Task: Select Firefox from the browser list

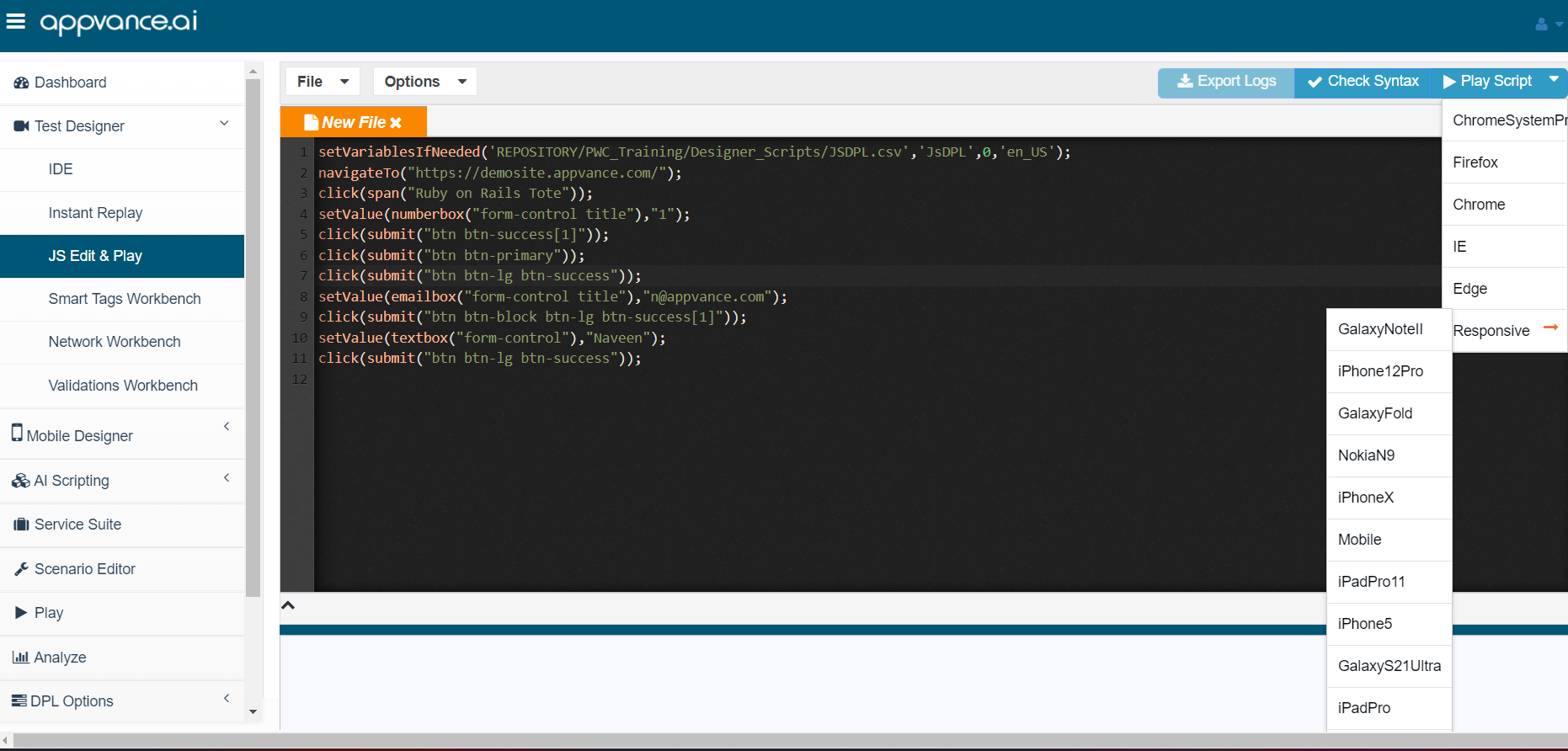Action: click(1505, 162)
